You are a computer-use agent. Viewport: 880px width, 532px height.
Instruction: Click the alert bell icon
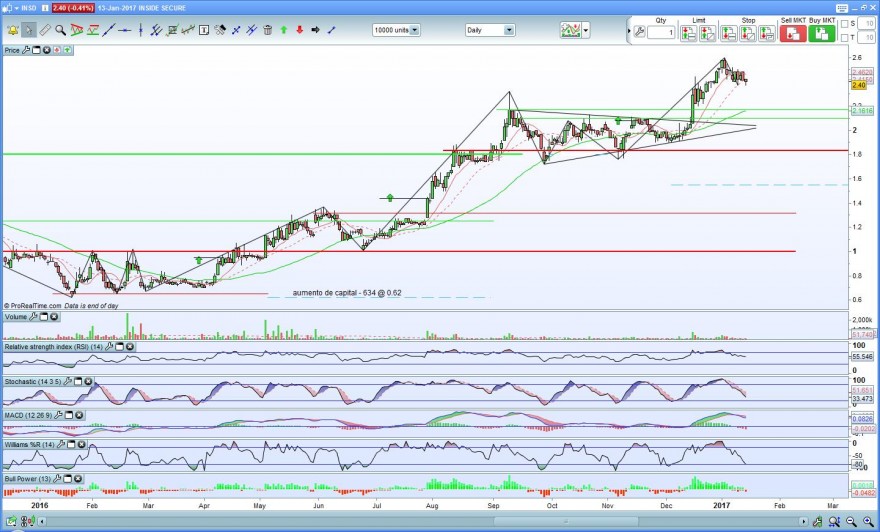coord(13,30)
